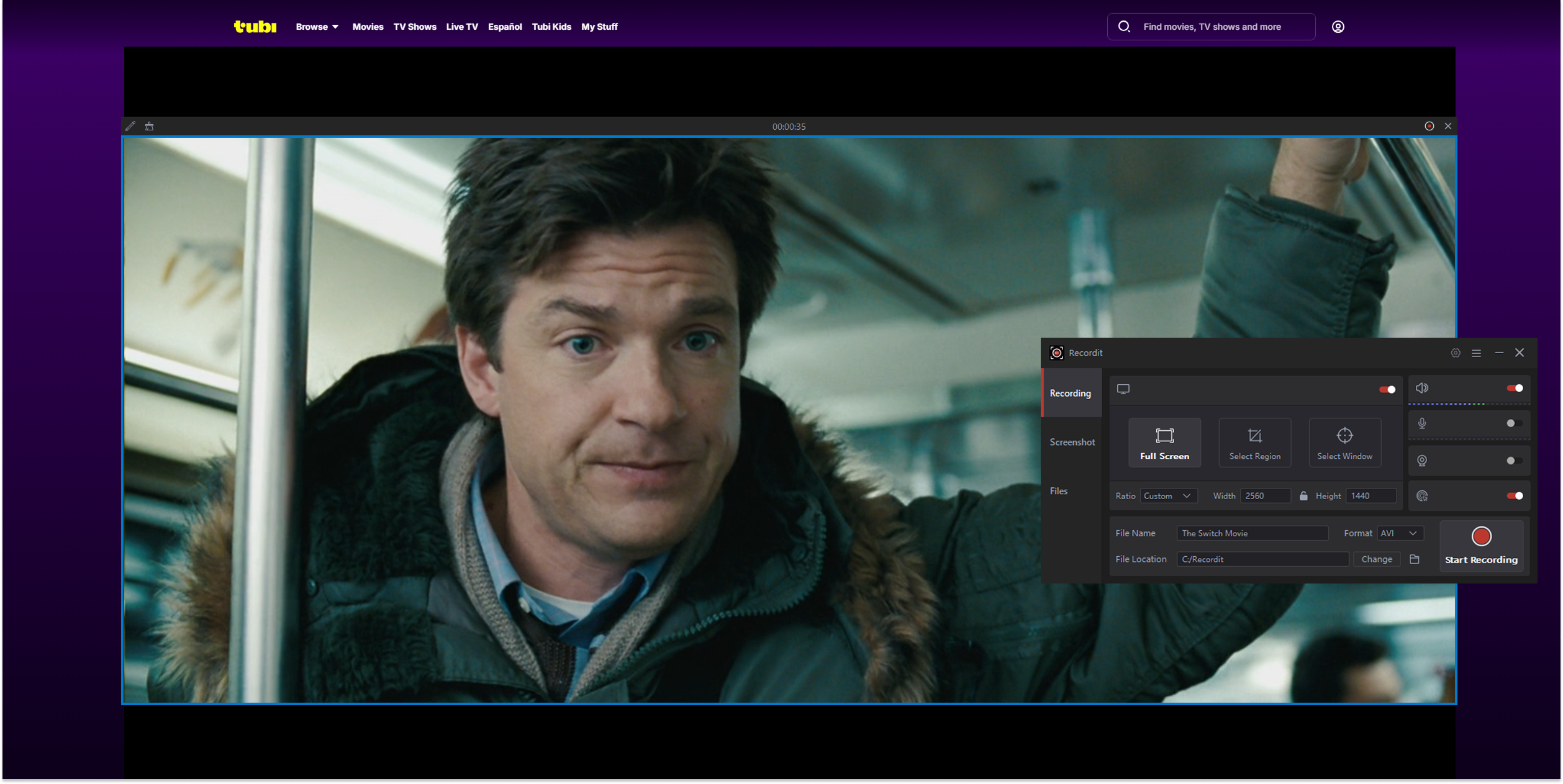The height and width of the screenshot is (784, 1563).
Task: Click the Height field showing 1440
Action: [x=1370, y=496]
